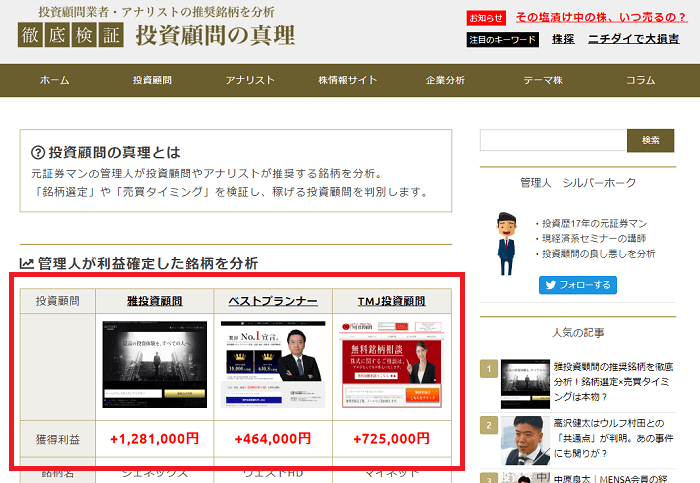The image size is (700, 483).
Task: Click the 人気の記事 sidebar heading
Action: click(578, 333)
